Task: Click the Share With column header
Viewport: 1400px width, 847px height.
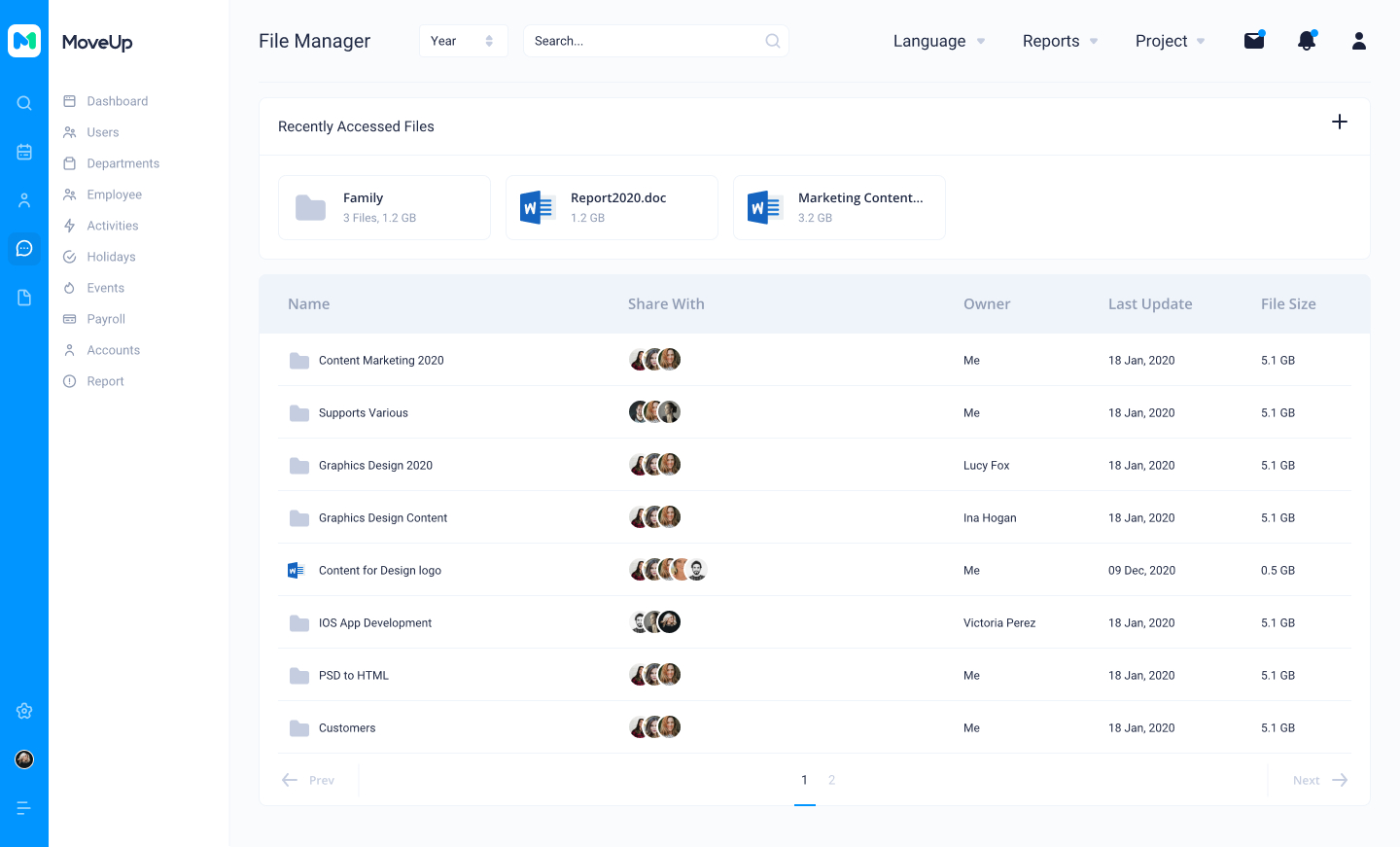Action: (x=666, y=303)
